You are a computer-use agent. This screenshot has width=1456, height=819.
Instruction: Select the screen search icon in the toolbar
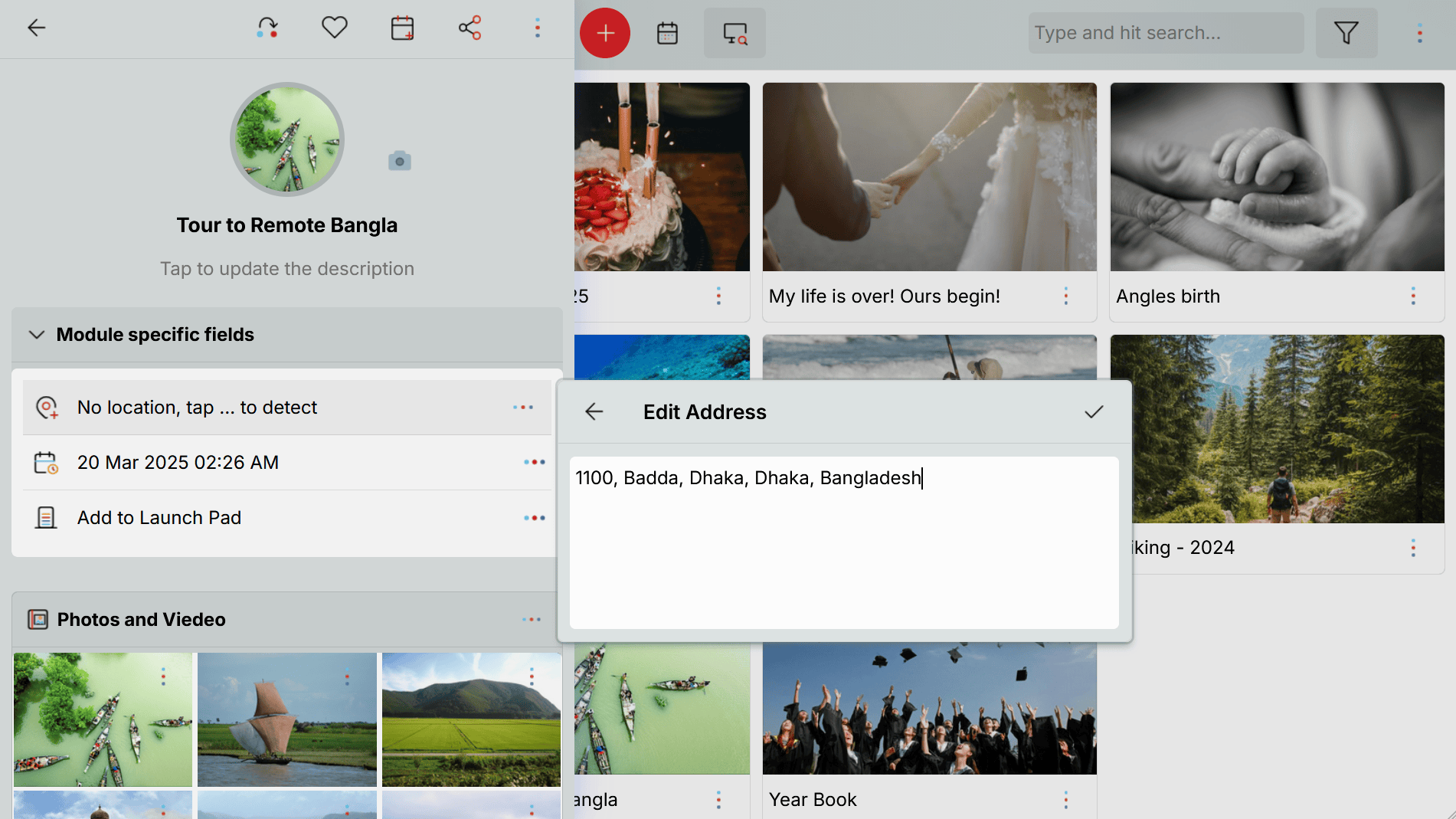[x=734, y=32]
